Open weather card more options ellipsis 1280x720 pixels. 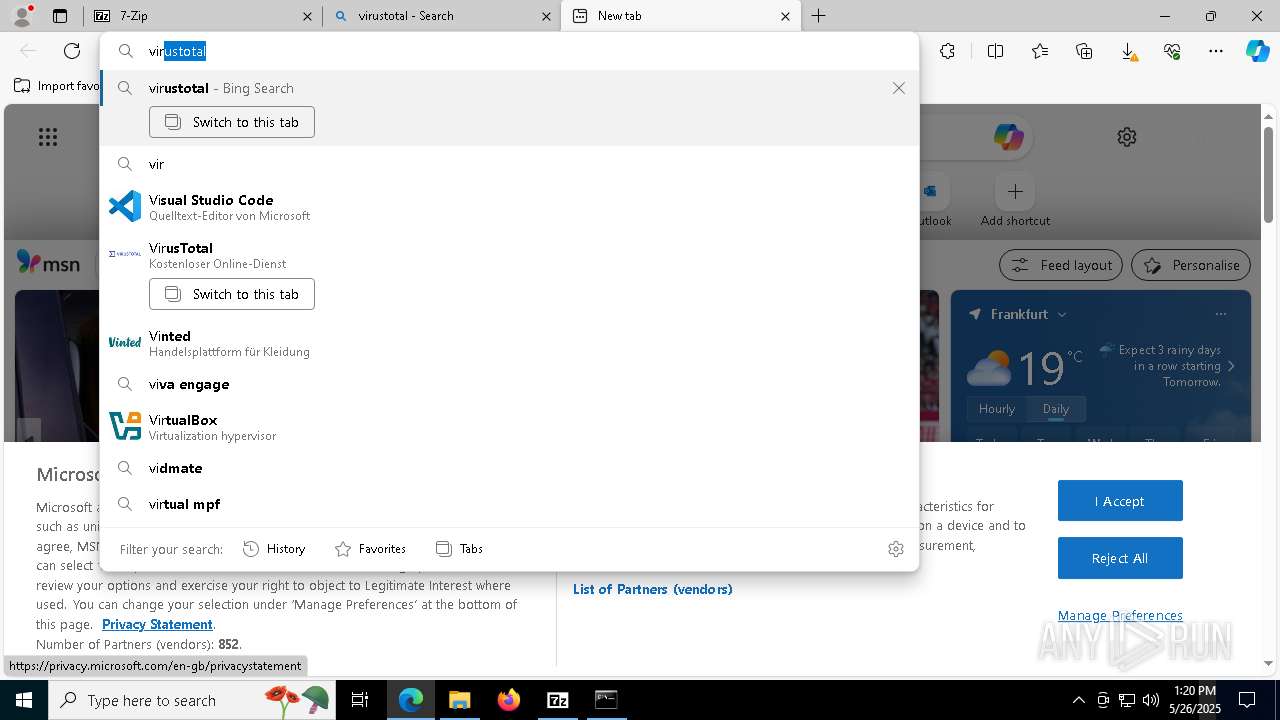click(1221, 314)
